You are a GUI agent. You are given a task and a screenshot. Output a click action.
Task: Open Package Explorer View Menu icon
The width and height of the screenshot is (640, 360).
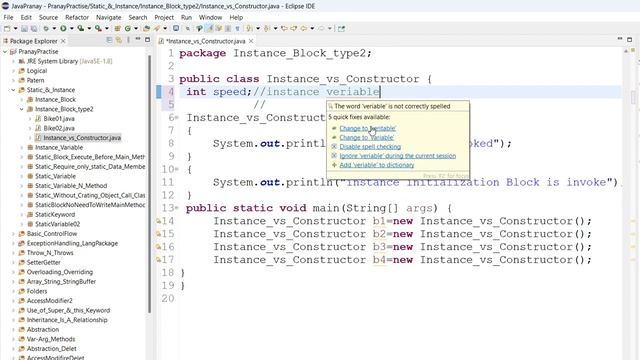click(x=128, y=40)
